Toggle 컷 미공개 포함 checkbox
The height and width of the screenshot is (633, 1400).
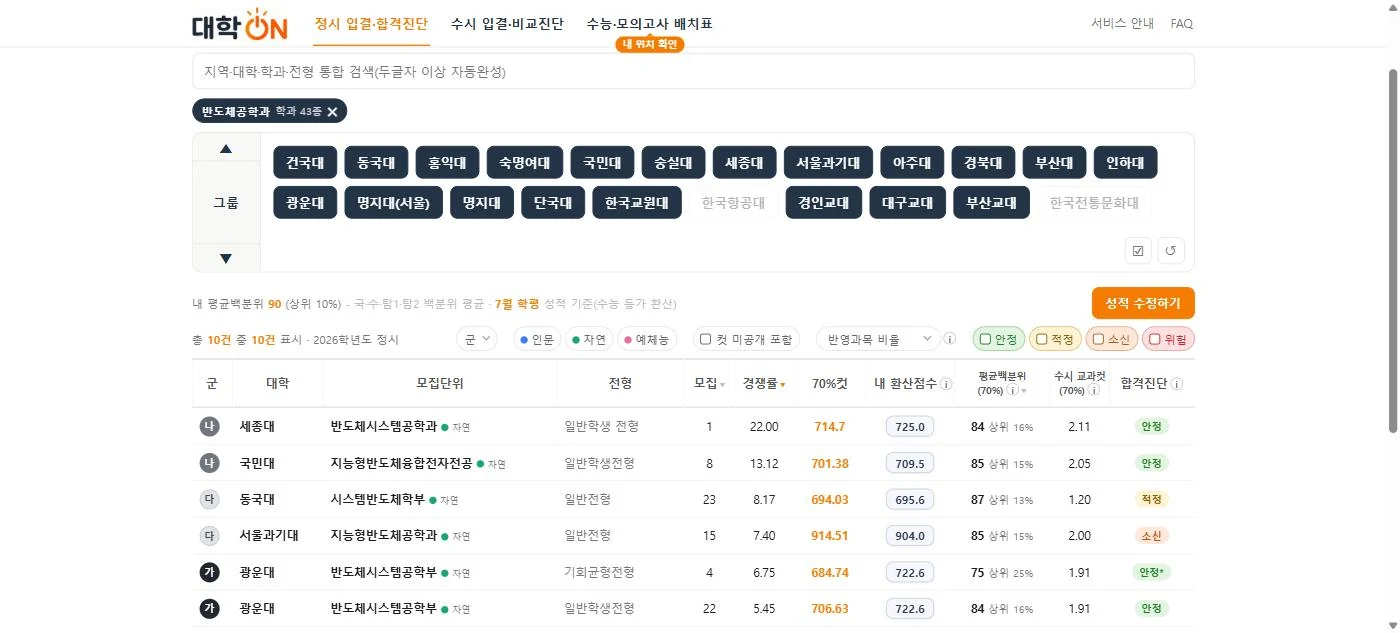tap(706, 339)
